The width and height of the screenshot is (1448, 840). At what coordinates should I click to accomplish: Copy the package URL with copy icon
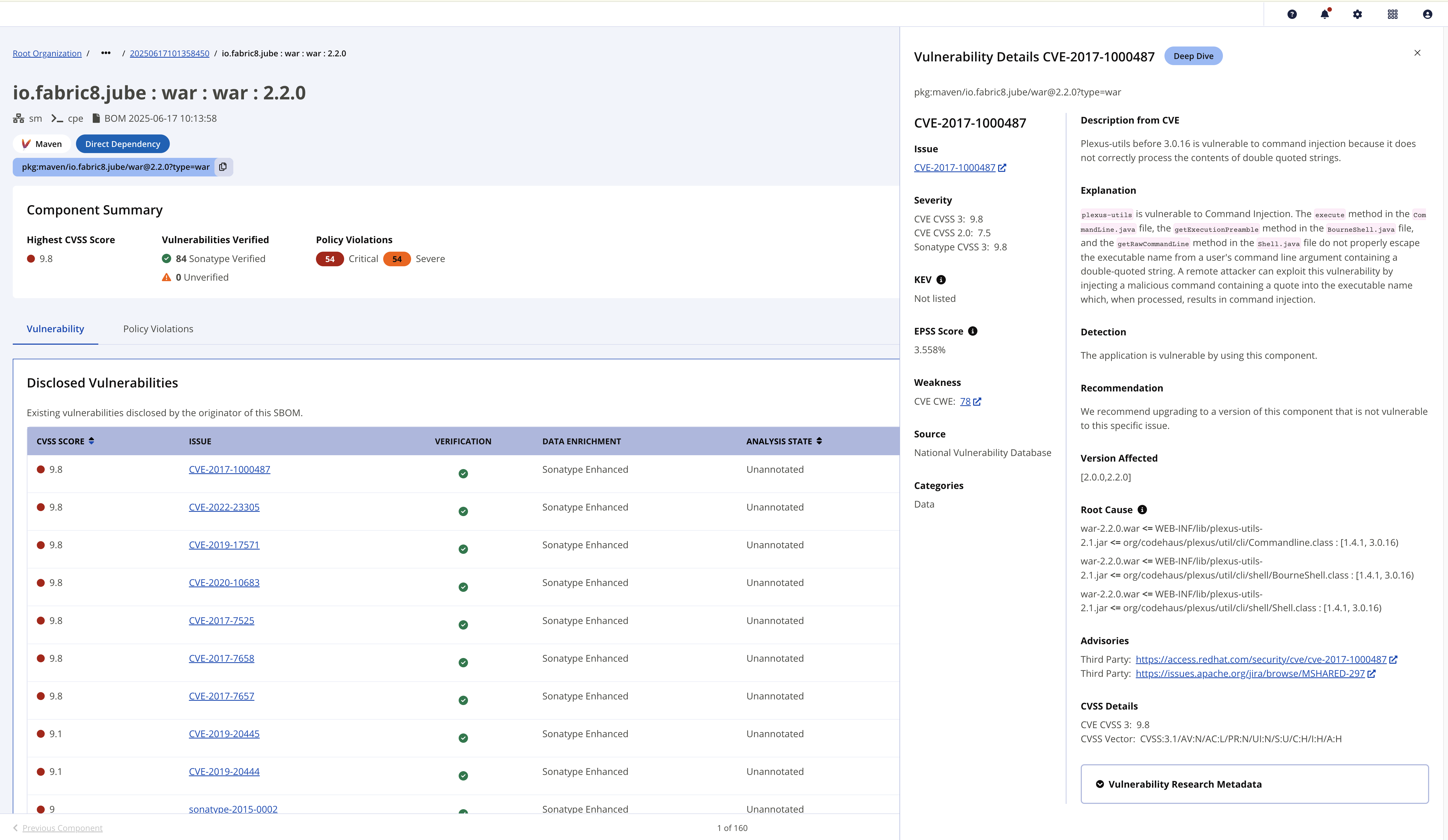point(223,167)
